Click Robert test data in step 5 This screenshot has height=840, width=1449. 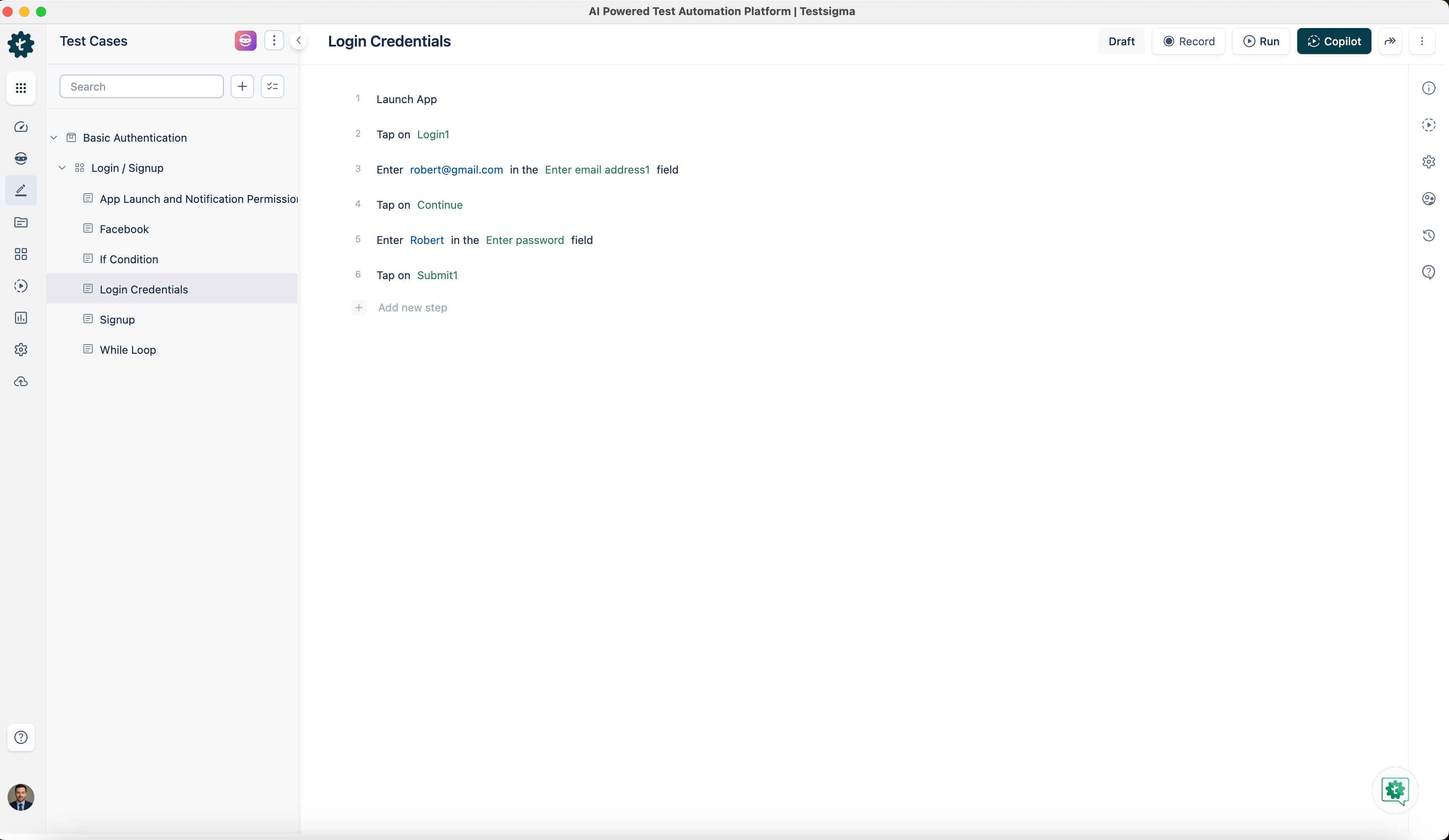tap(427, 240)
